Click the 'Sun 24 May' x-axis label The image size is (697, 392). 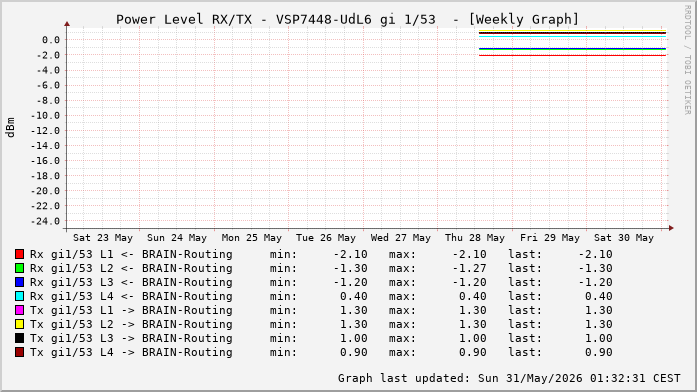click(x=177, y=238)
